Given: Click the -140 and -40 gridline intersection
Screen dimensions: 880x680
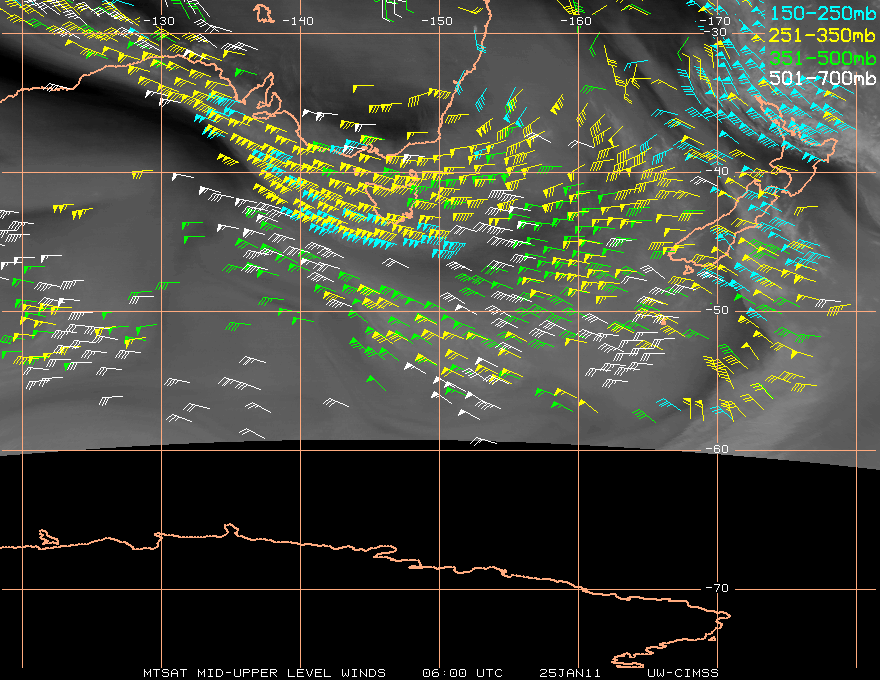Looking at the screenshot, I should click(x=301, y=172).
